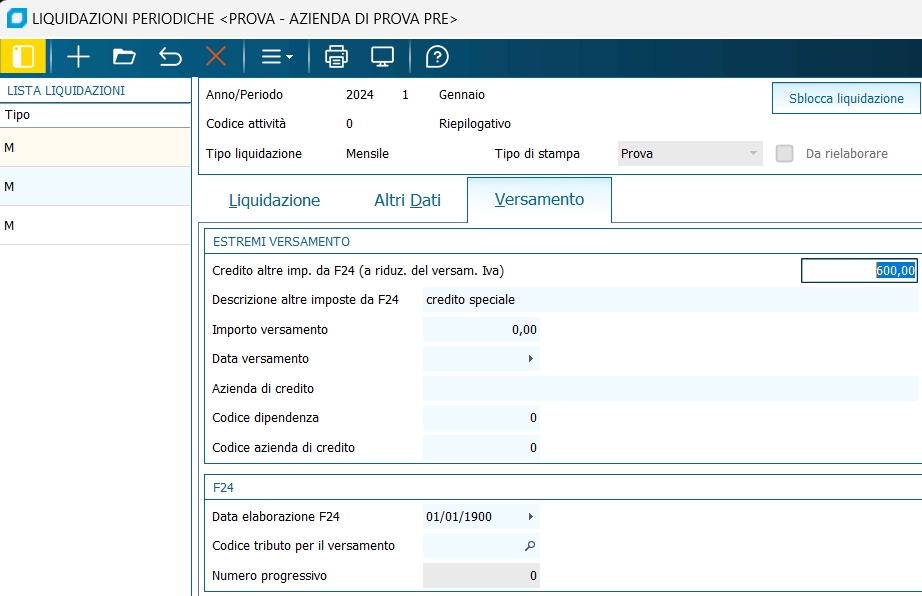Open the Data versamento date picker arrow
The width and height of the screenshot is (922, 596).
point(530,358)
